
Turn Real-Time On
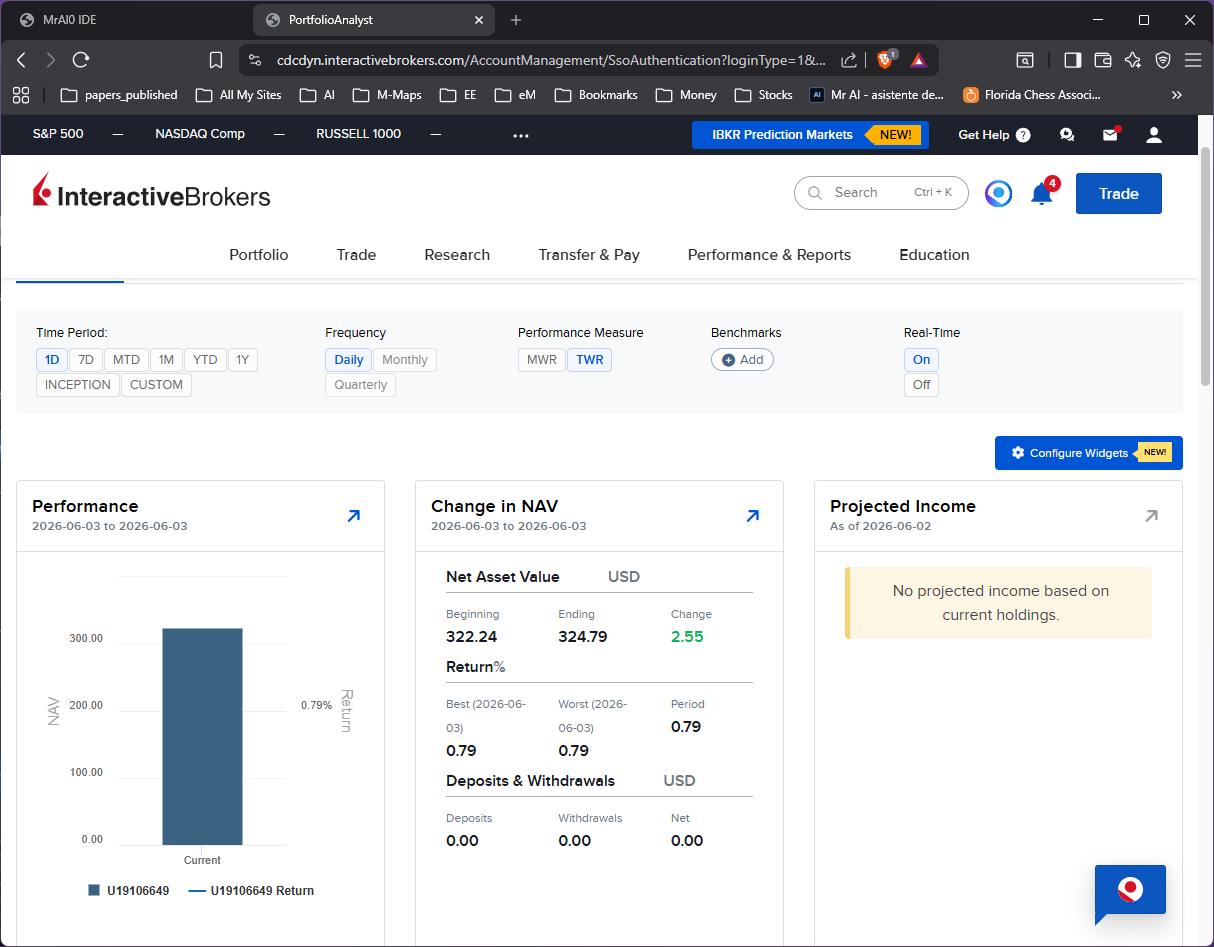pyautogui.click(x=921, y=360)
